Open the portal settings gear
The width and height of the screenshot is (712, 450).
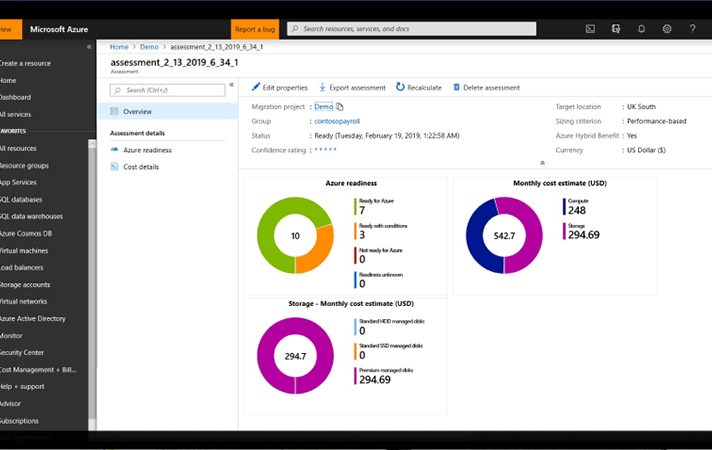(667, 29)
